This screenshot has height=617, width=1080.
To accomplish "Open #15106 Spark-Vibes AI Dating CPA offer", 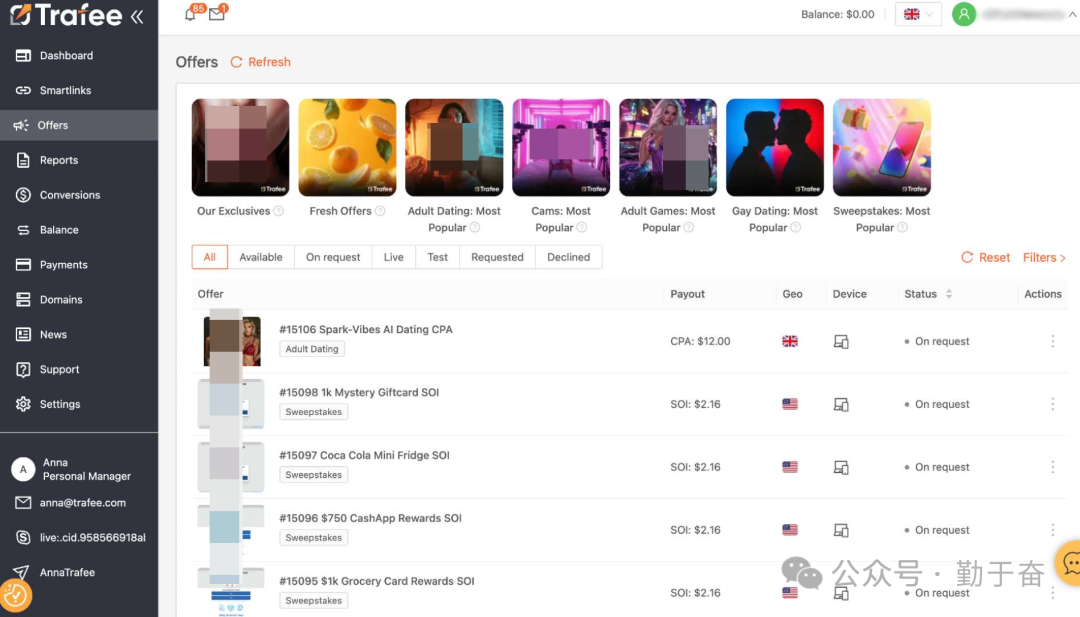I will pyautogui.click(x=366, y=329).
